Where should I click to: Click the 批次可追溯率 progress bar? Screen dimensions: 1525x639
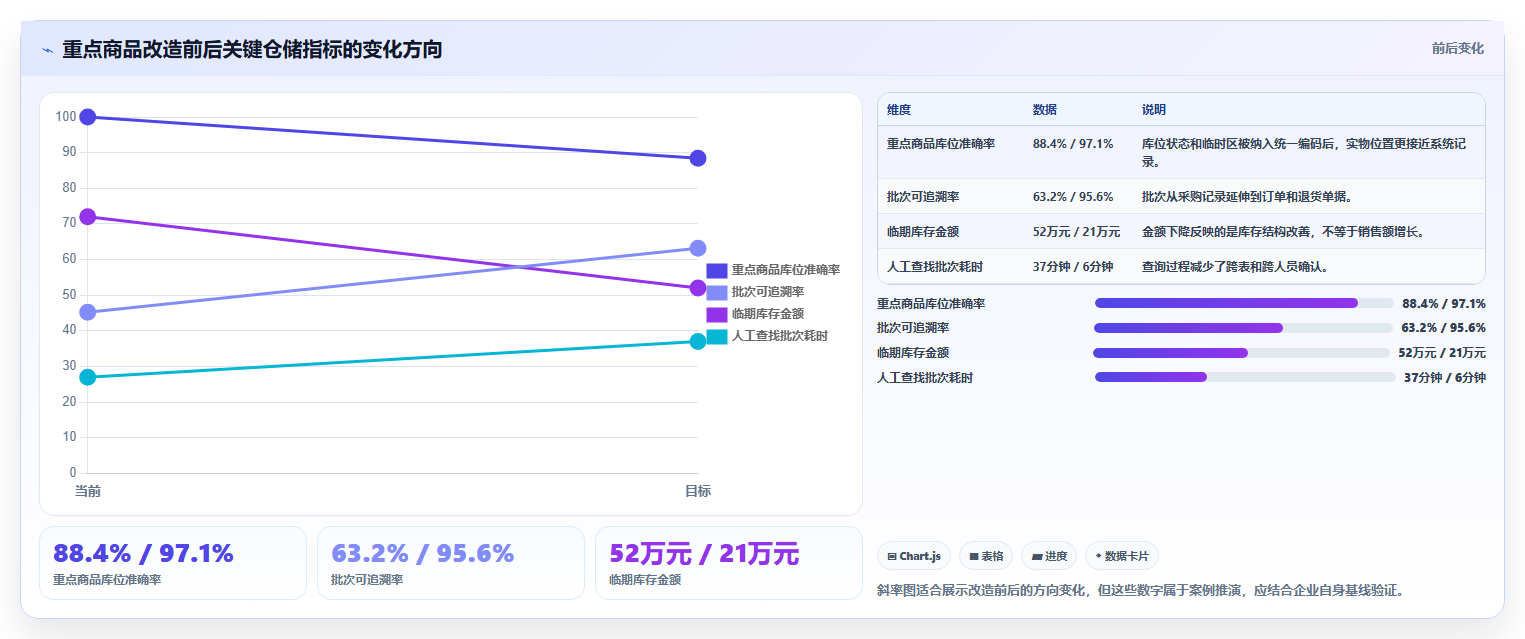(x=1243, y=328)
